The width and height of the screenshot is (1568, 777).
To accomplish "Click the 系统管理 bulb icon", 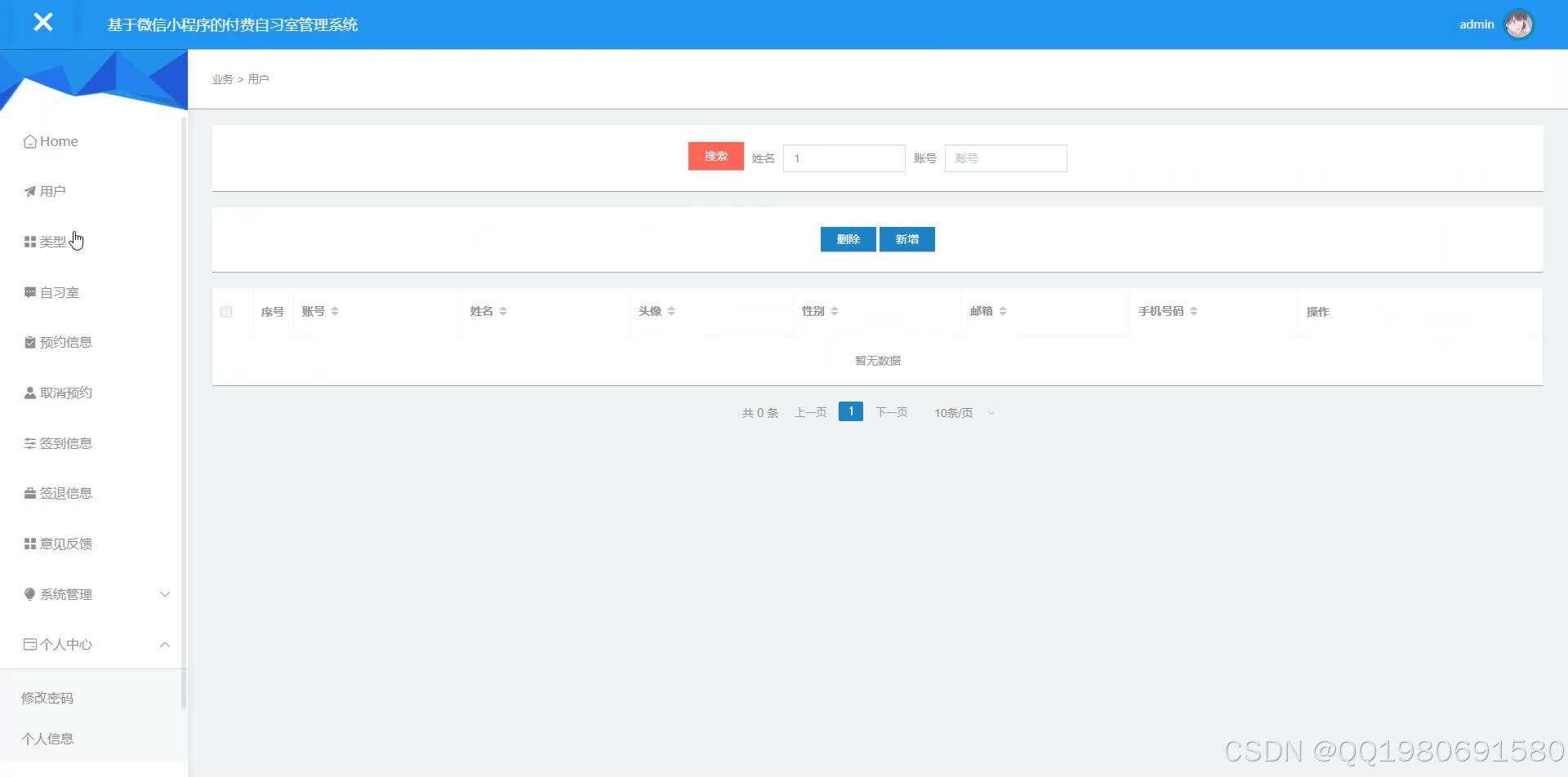I will (x=30, y=594).
